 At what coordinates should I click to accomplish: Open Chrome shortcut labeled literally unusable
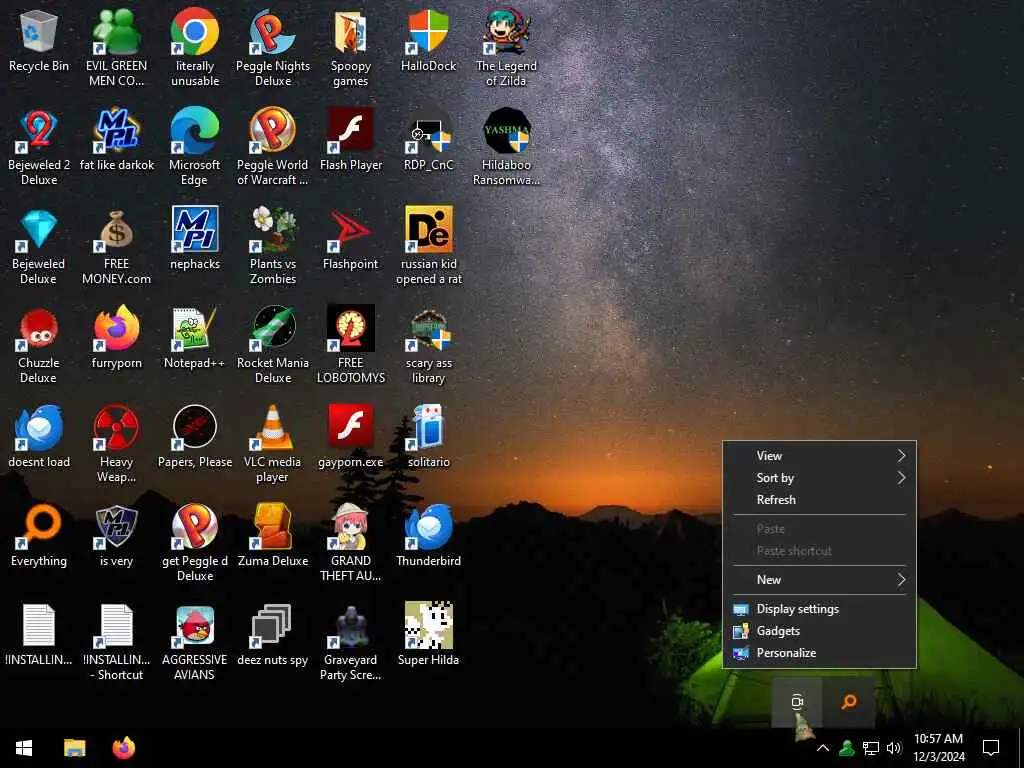pyautogui.click(x=195, y=48)
